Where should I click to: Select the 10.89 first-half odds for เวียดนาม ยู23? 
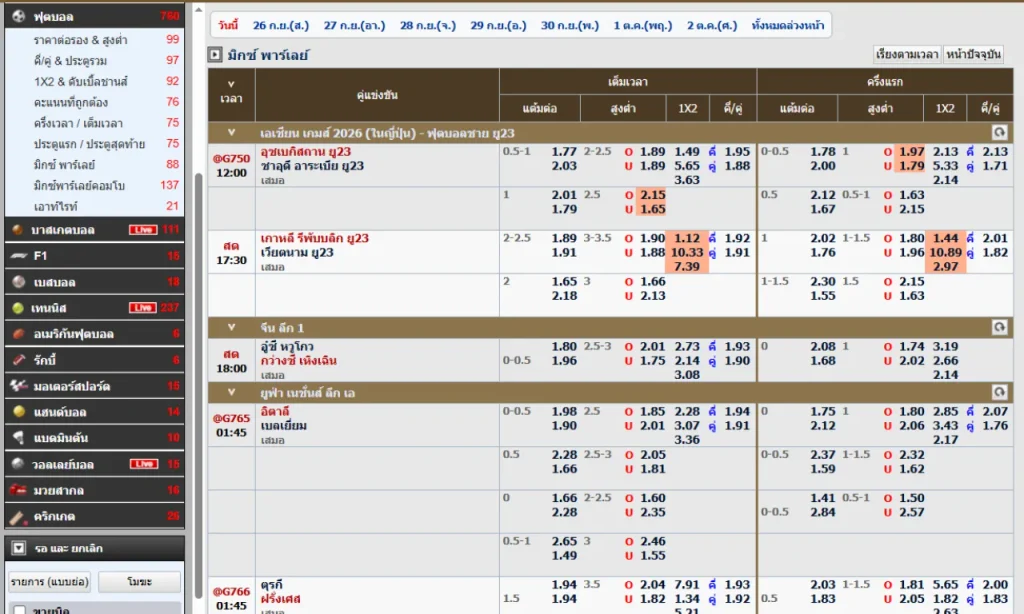(x=945, y=253)
